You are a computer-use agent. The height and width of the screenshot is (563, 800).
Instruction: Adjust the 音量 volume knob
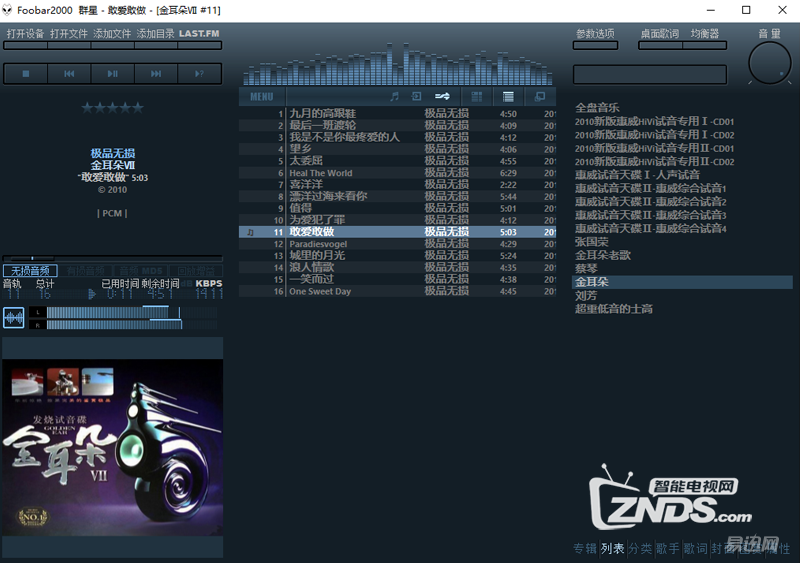point(768,64)
